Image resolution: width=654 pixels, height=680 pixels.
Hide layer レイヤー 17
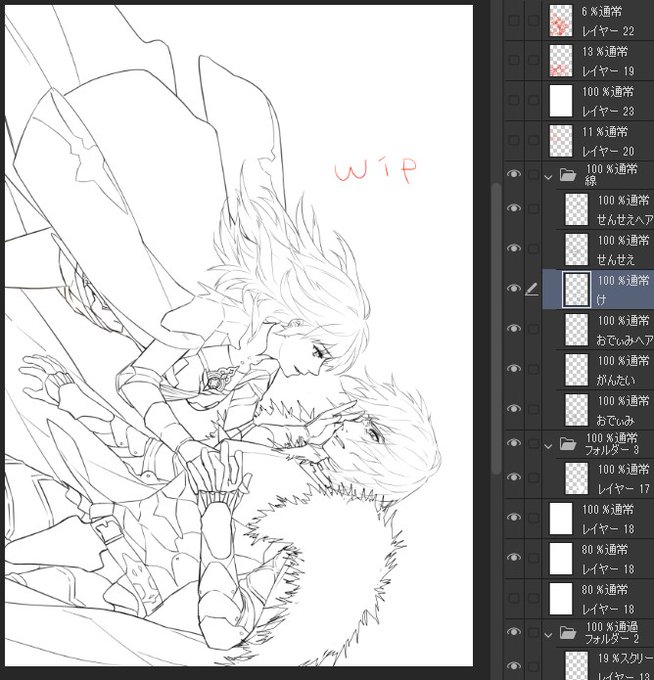pyautogui.click(x=514, y=477)
